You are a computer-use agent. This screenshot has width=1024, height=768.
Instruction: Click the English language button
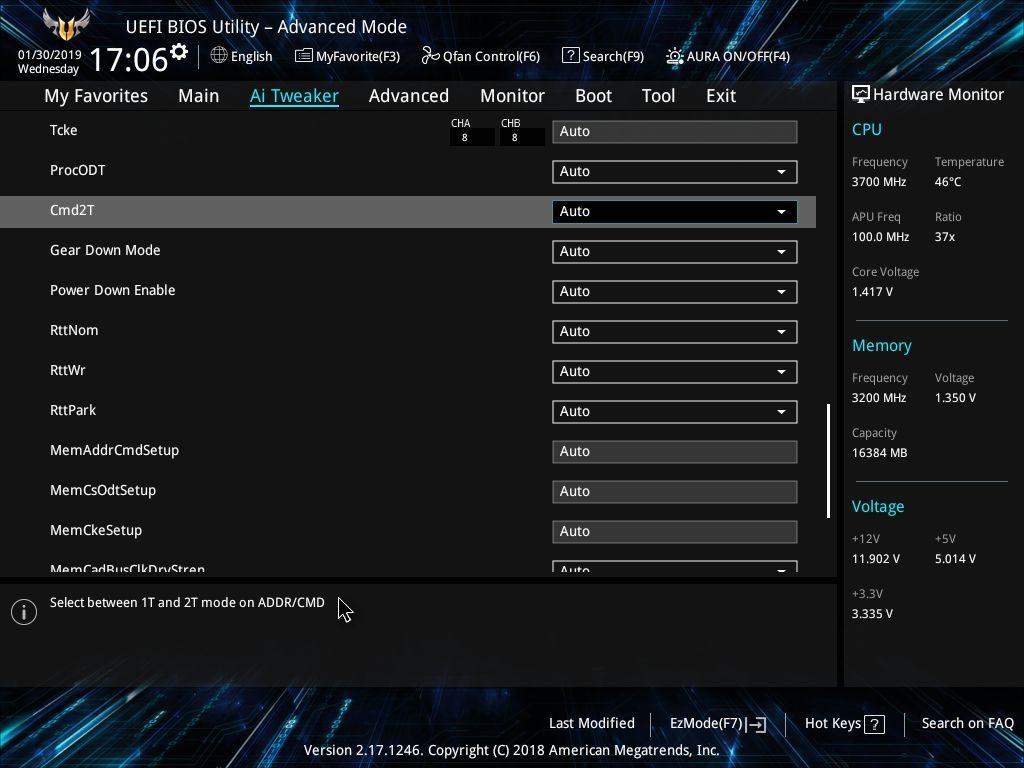point(242,56)
